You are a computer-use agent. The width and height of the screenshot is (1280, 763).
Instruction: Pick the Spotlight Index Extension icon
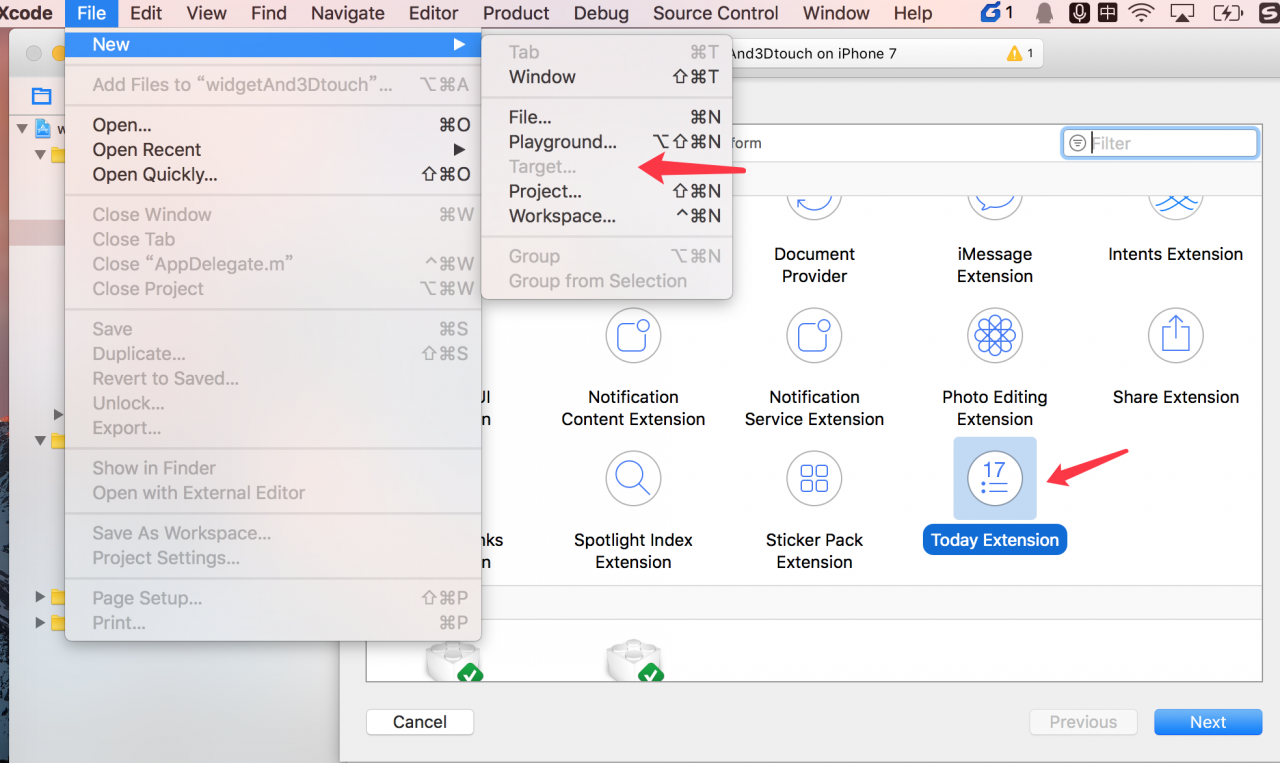coord(633,478)
